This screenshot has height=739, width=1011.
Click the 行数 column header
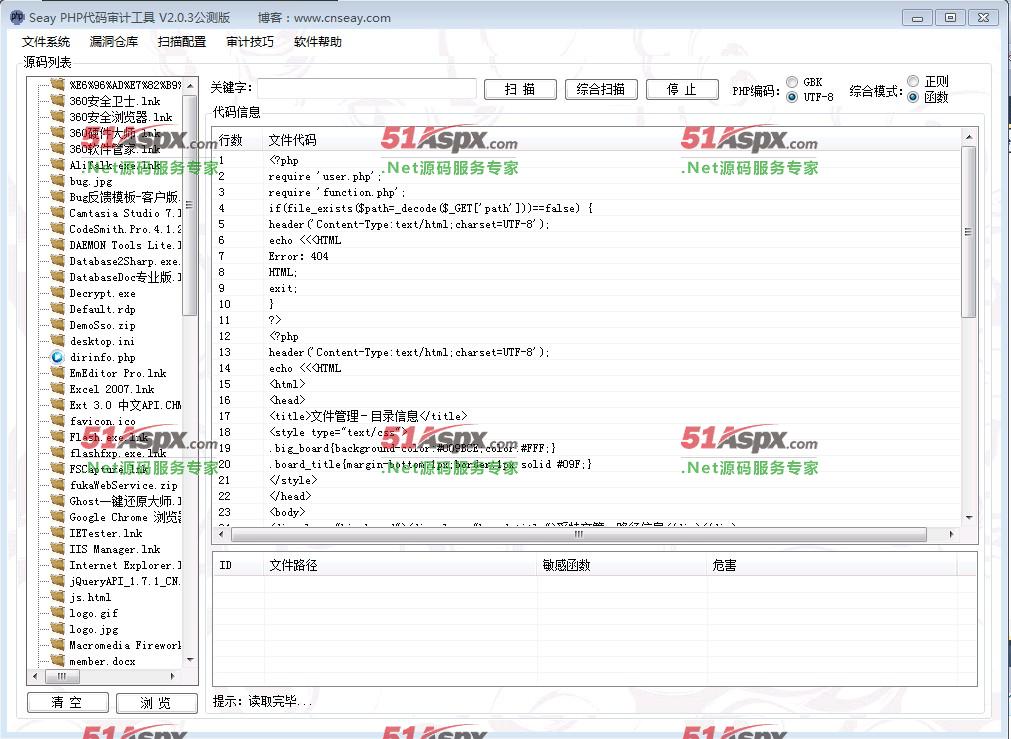point(239,140)
